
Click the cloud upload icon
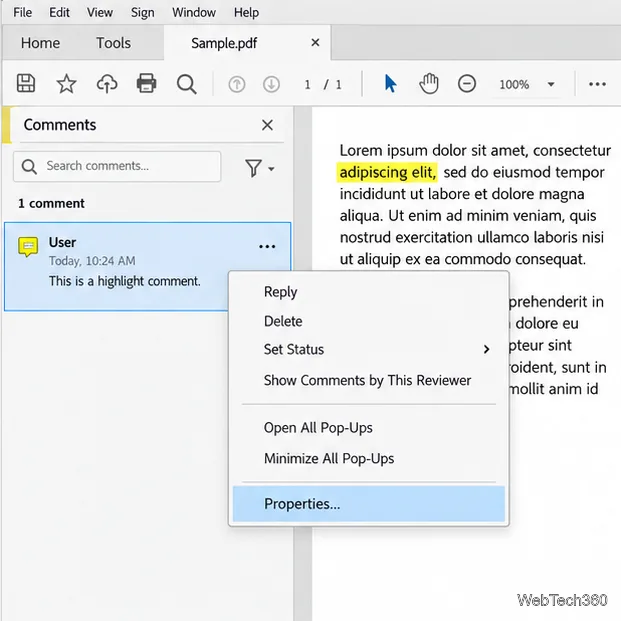coord(107,84)
